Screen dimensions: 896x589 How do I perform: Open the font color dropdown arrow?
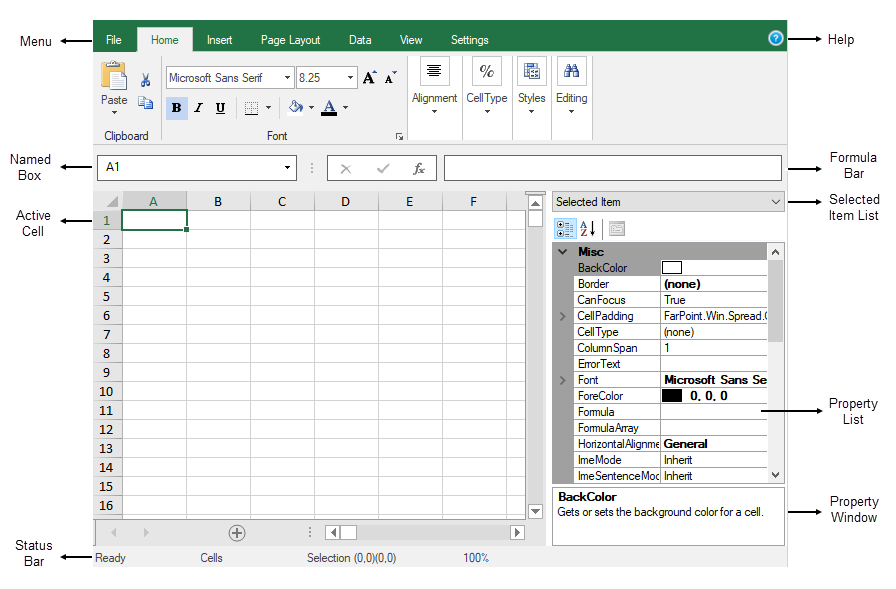pyautogui.click(x=346, y=107)
